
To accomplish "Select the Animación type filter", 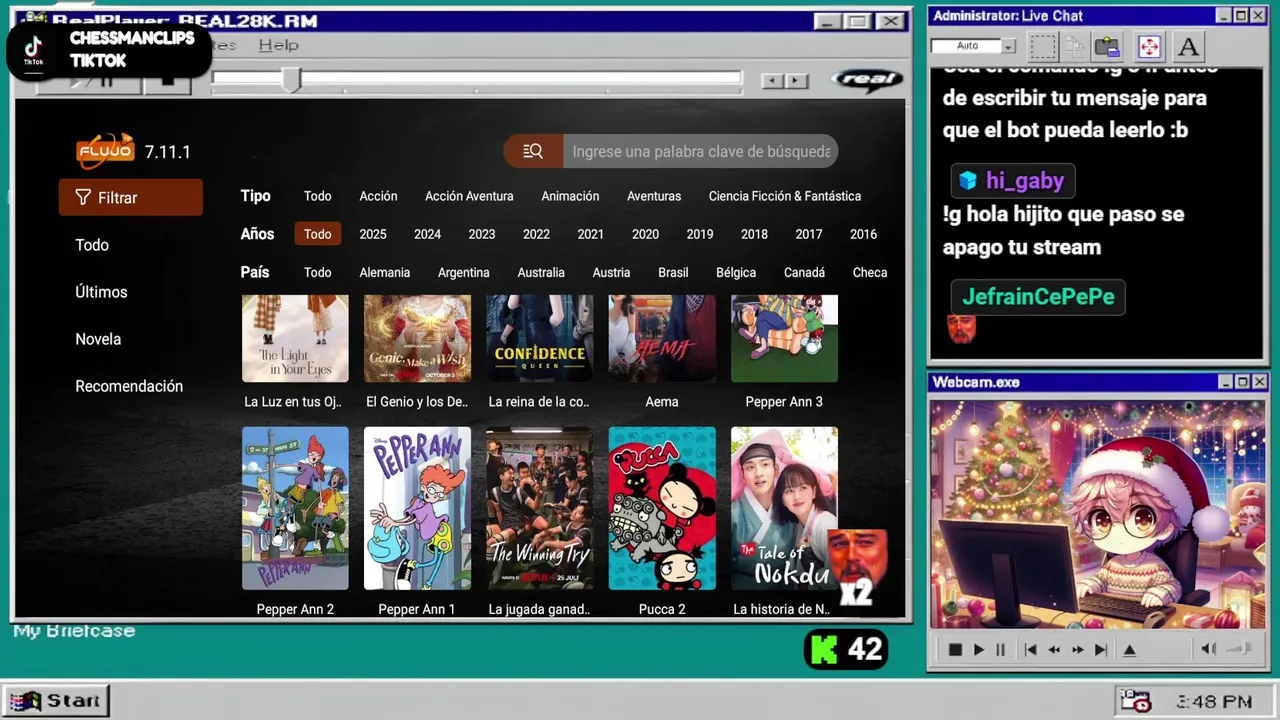I will (570, 196).
